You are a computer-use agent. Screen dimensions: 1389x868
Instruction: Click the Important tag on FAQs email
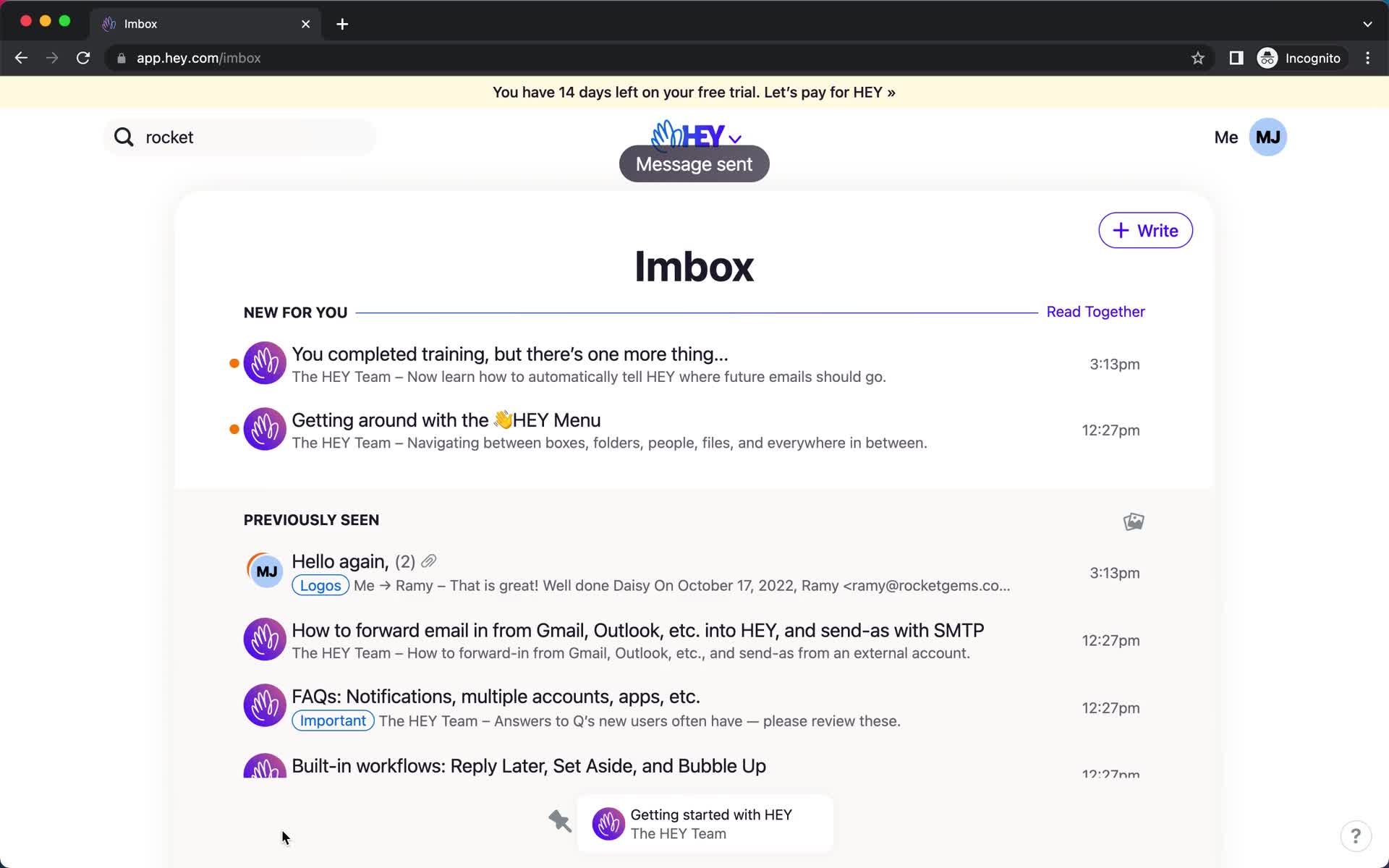pyautogui.click(x=333, y=720)
